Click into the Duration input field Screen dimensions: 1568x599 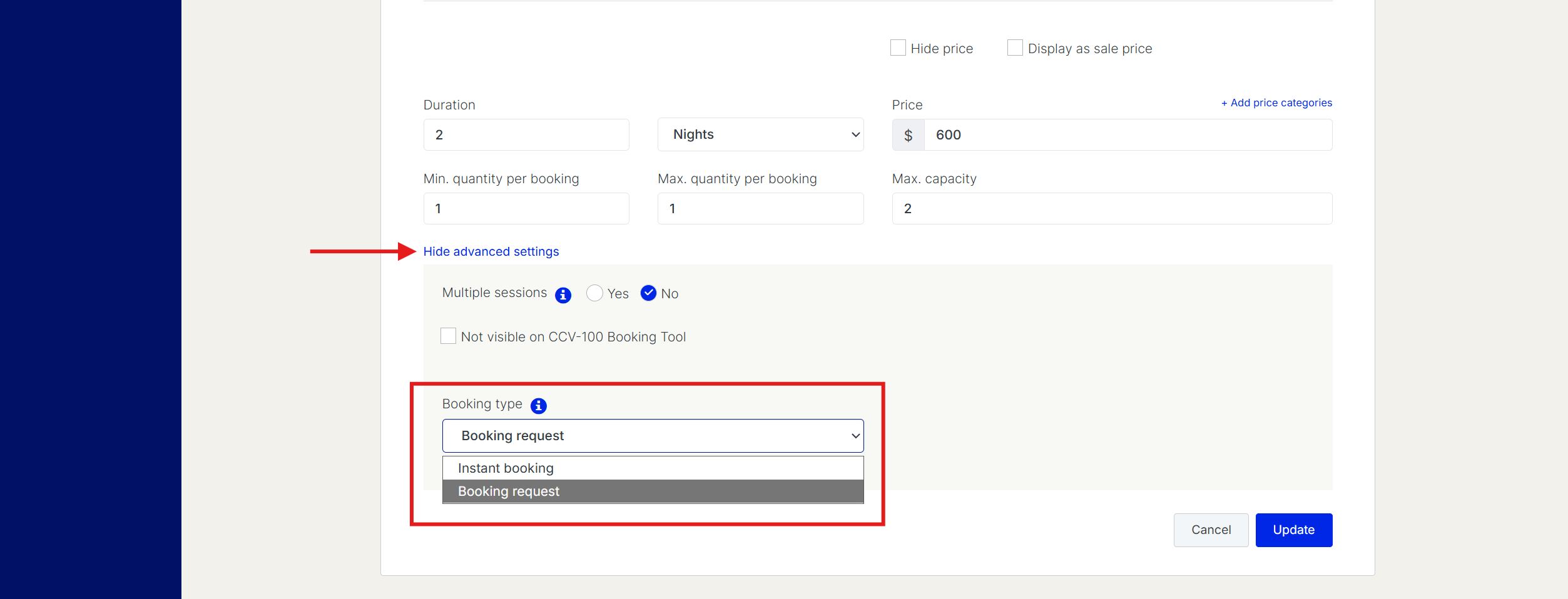tap(526, 135)
